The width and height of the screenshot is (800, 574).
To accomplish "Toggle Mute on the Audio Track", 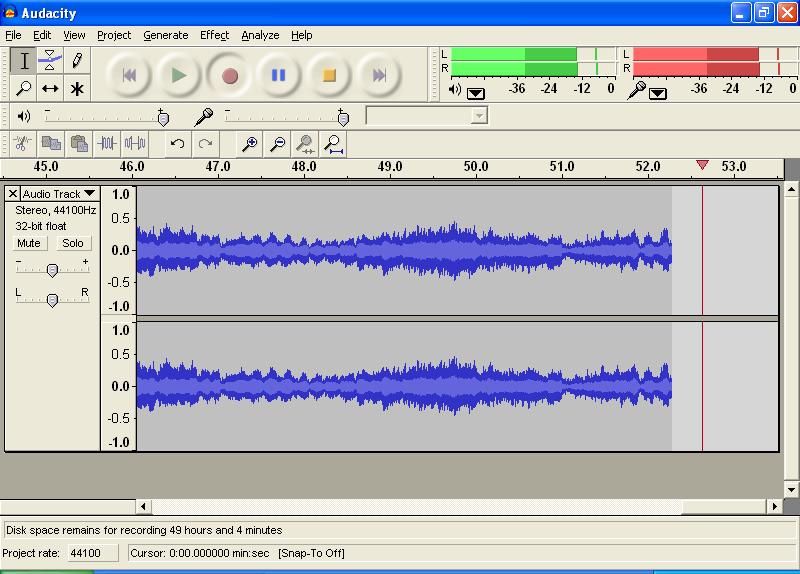I will tap(29, 243).
